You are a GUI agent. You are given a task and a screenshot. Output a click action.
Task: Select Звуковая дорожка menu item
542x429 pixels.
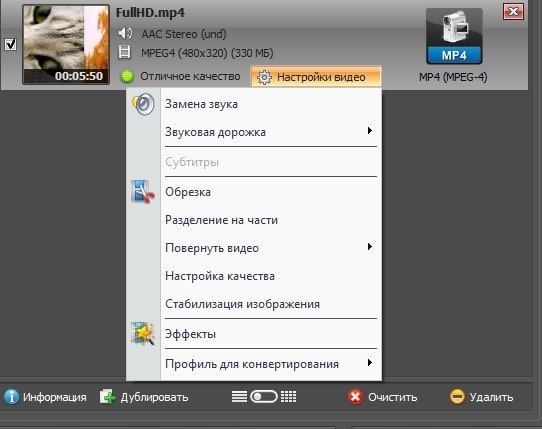tap(254, 132)
